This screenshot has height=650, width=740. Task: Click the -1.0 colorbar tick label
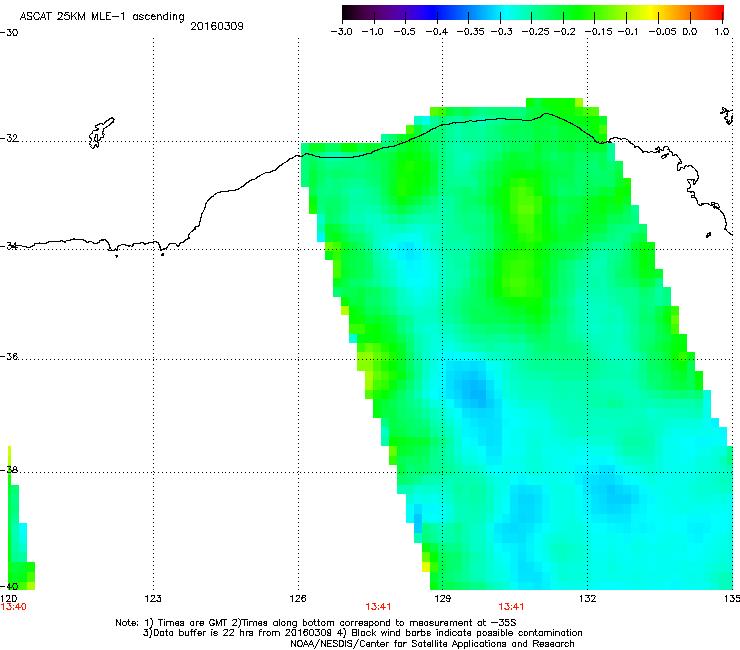[372, 32]
